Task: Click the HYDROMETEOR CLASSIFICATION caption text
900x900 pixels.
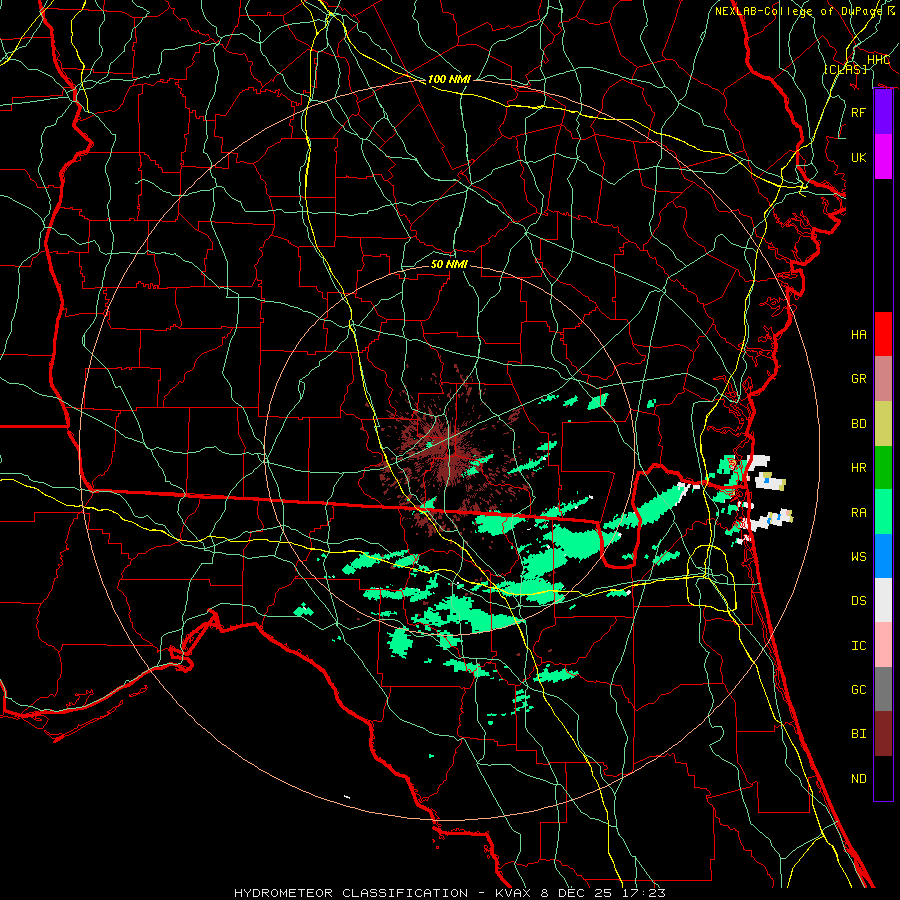Action: (x=351, y=893)
